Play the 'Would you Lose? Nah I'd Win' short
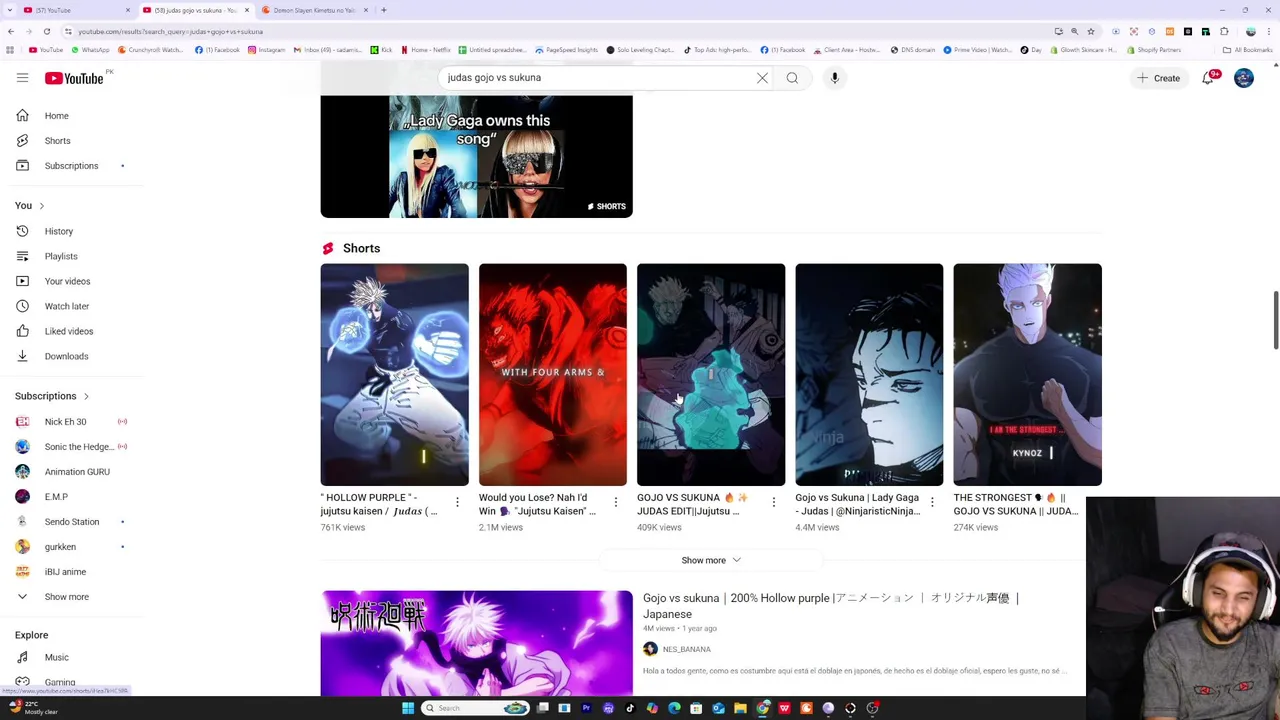This screenshot has width=1280, height=720. (553, 375)
